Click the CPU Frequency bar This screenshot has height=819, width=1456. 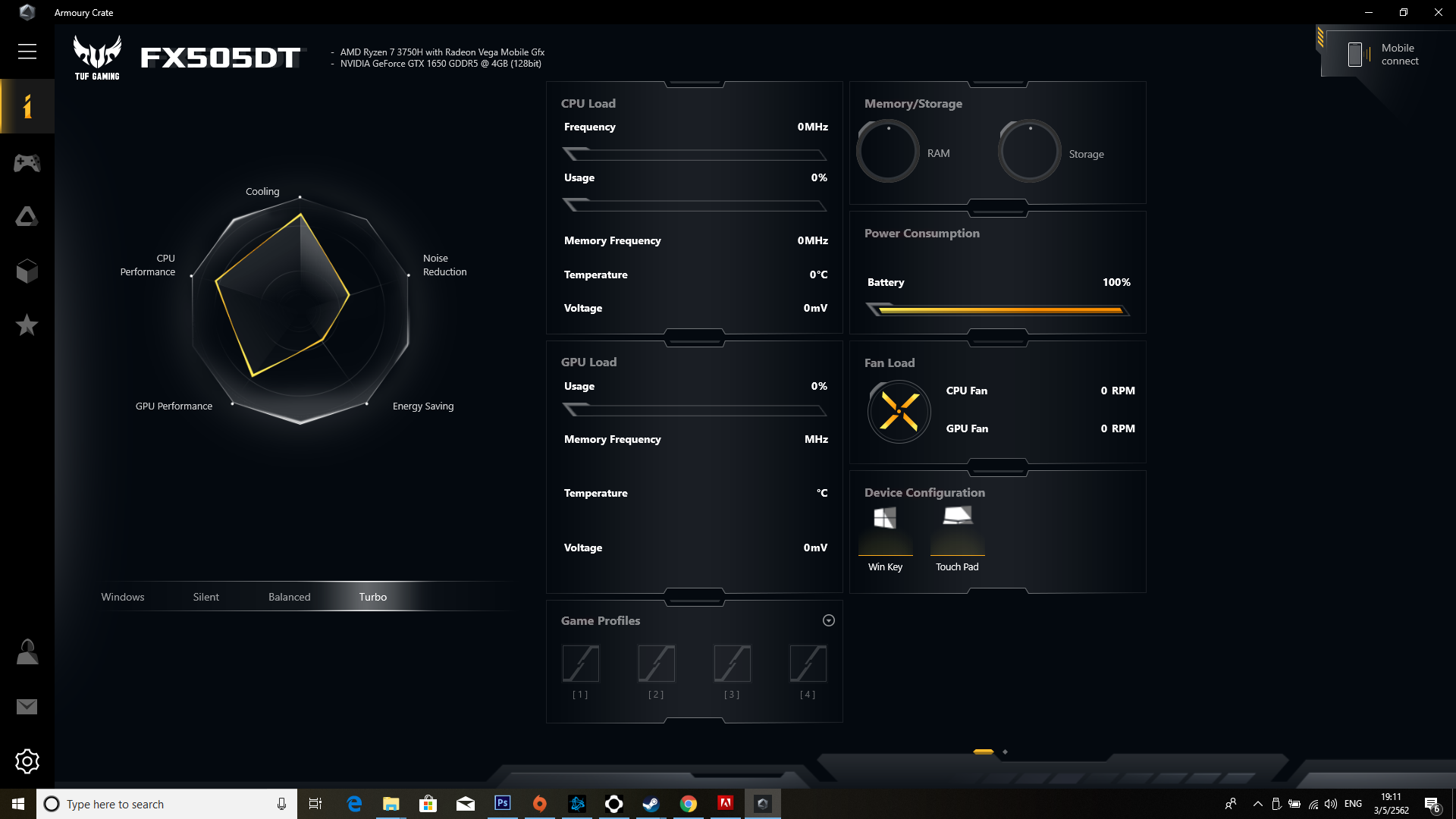tap(695, 155)
